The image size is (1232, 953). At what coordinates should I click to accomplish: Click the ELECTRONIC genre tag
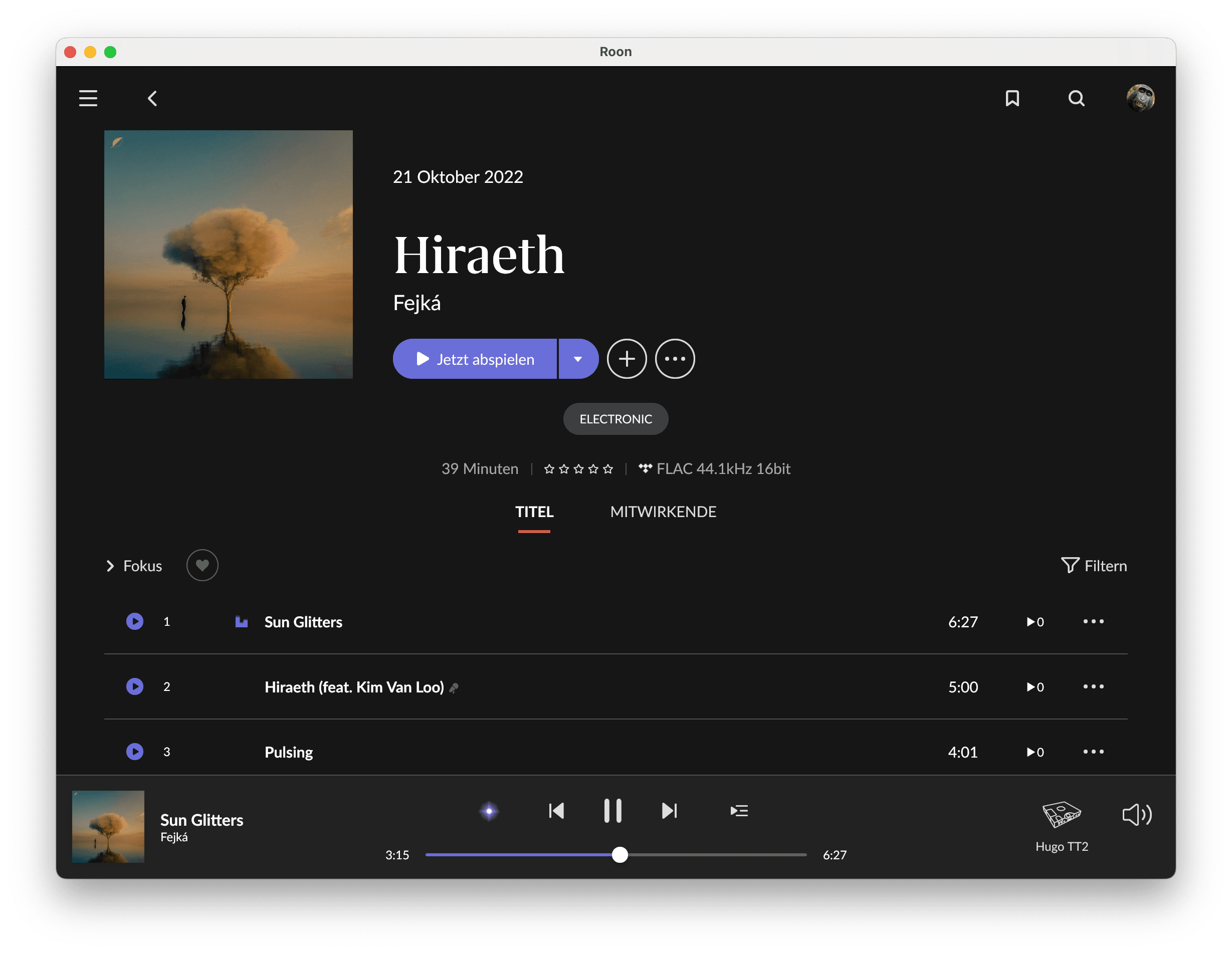click(x=615, y=419)
